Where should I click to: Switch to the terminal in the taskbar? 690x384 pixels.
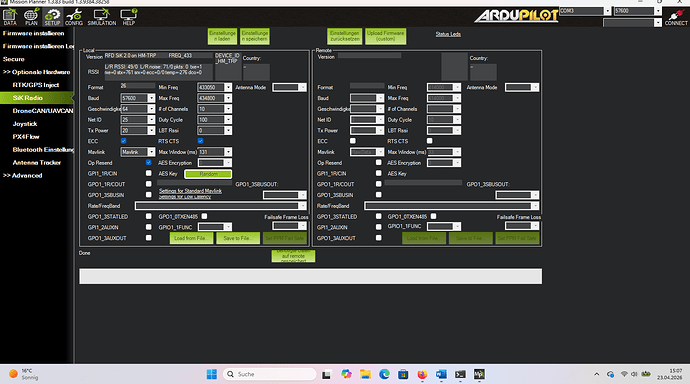tap(460, 374)
